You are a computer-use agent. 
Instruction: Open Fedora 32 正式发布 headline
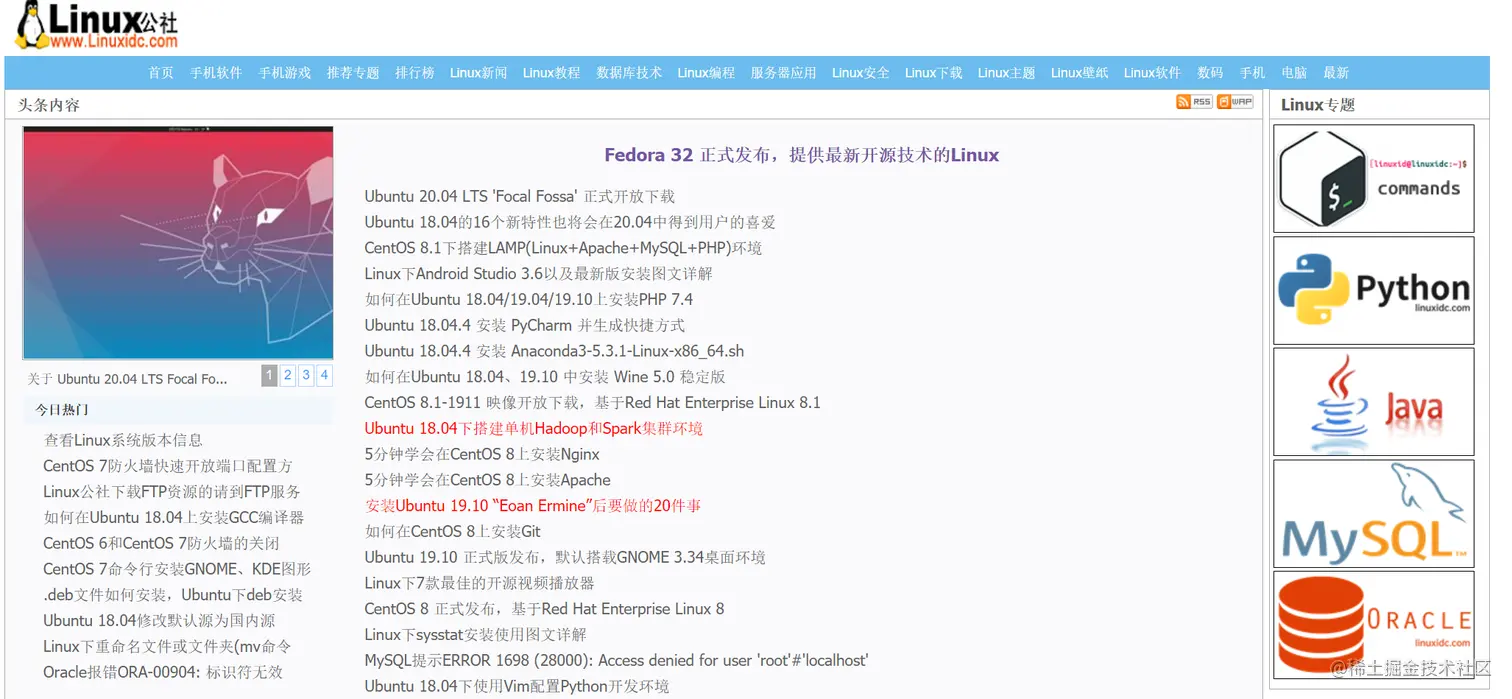pyautogui.click(x=802, y=155)
